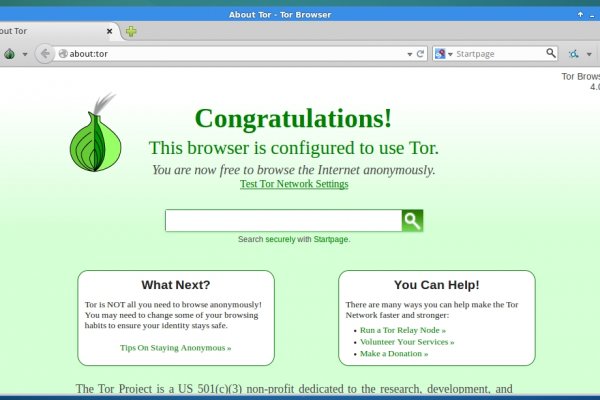This screenshot has width=600, height=400.
Task: Click the toolbar icon right of search box
Action: [574, 53]
